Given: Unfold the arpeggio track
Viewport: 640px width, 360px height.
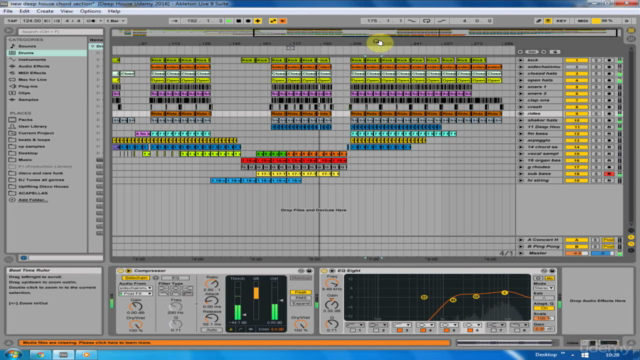Looking at the screenshot, I should click(x=520, y=140).
